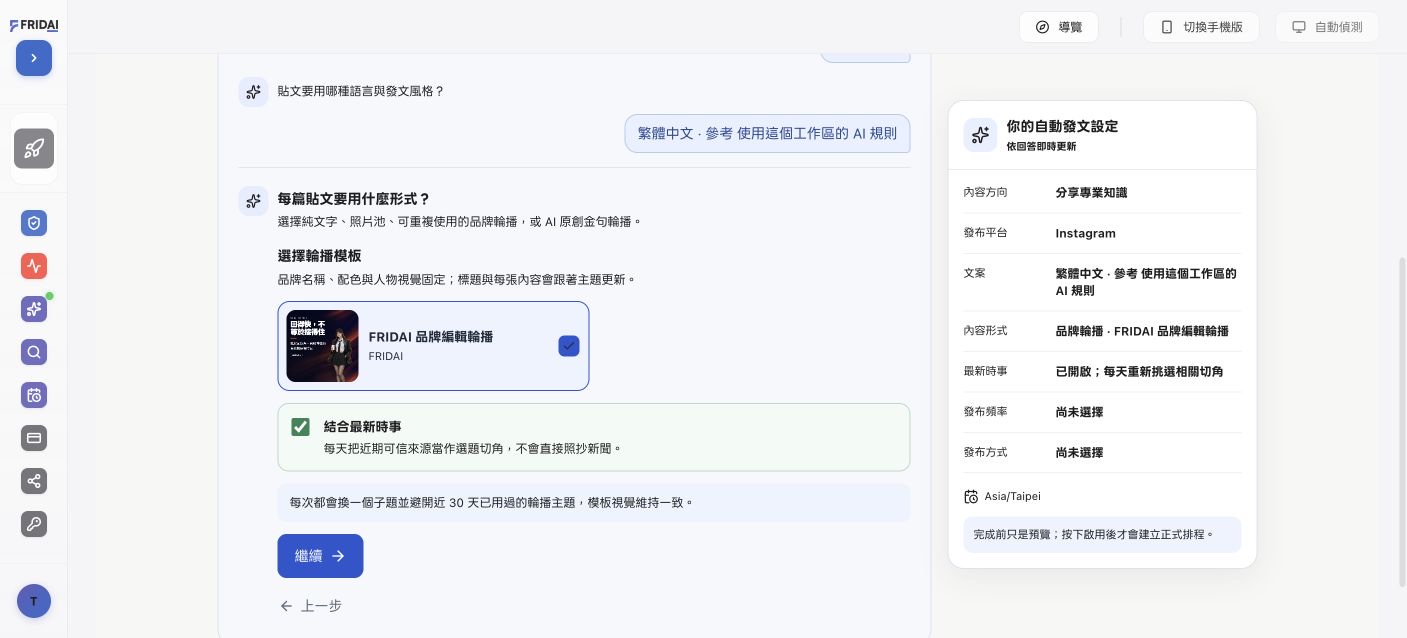Open the red activity pulse sidebar icon
Viewport: 1407px width, 638px height.
pyautogui.click(x=34, y=266)
